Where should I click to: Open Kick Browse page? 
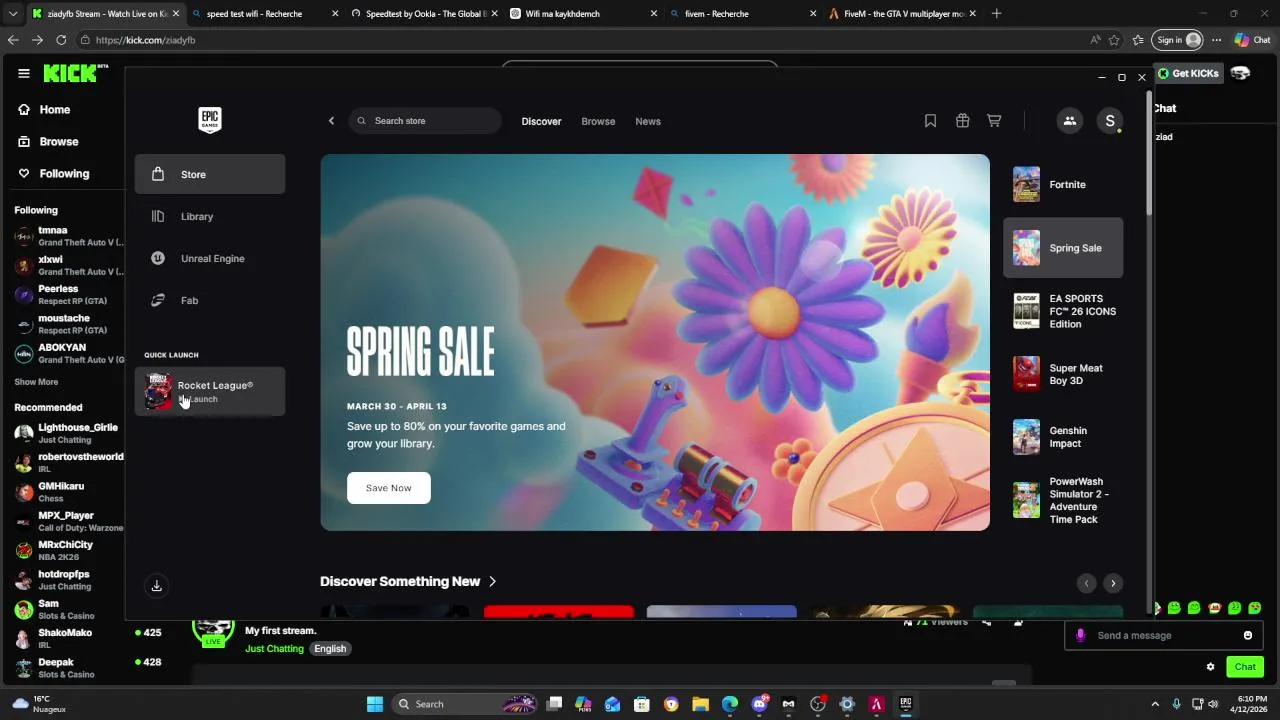(59, 142)
